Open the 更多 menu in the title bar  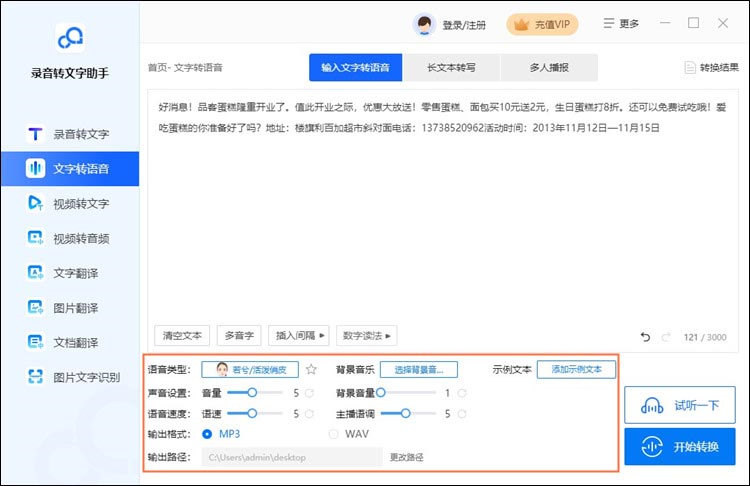coord(620,23)
